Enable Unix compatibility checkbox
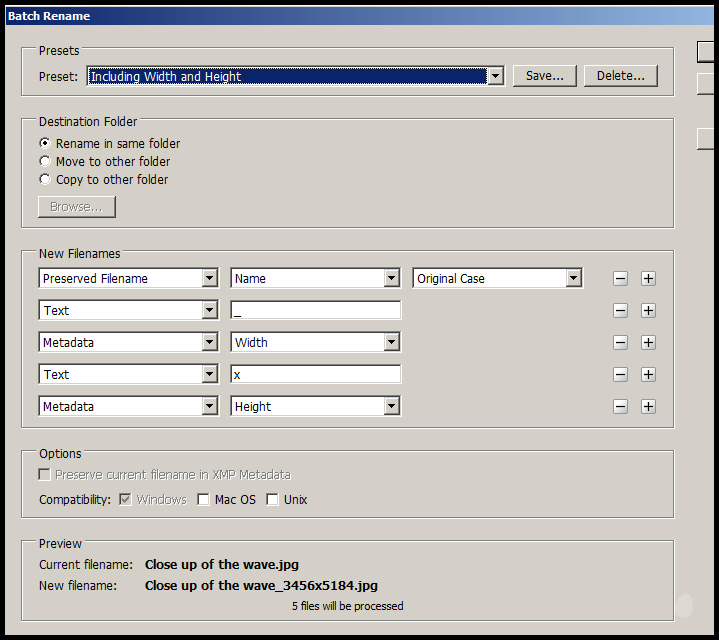Screen dimensions: 719x640 272,499
